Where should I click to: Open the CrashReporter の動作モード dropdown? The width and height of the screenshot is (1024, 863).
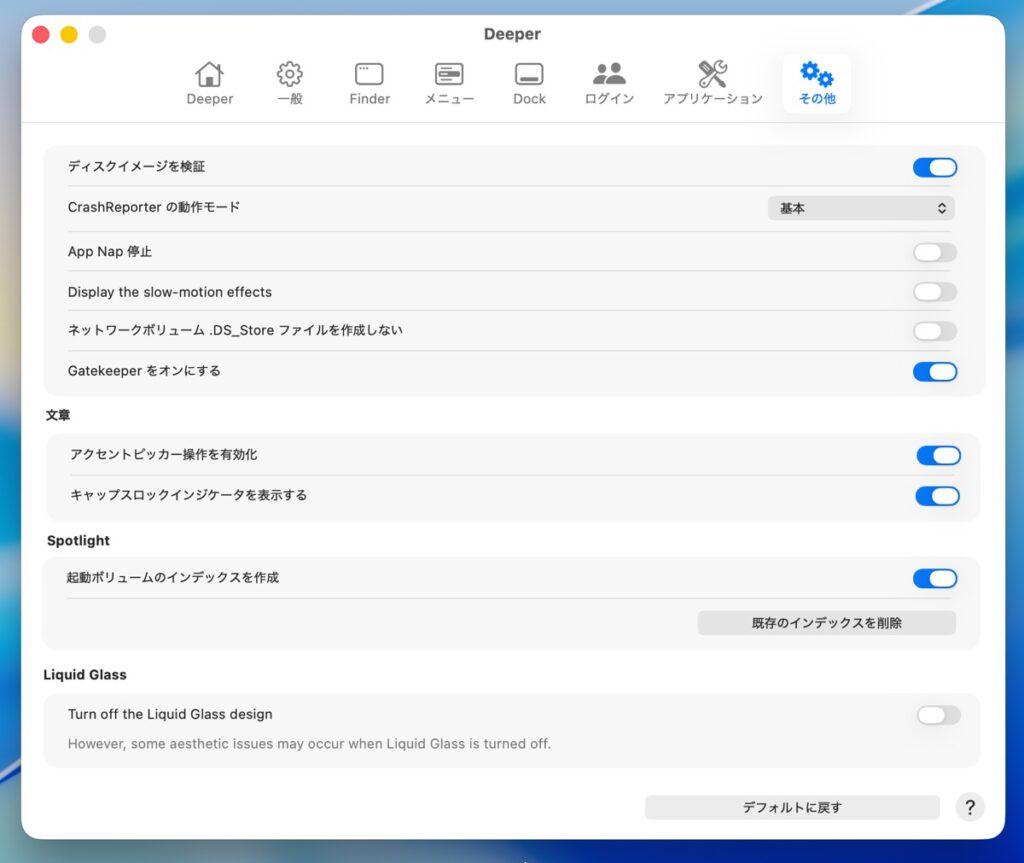(860, 208)
